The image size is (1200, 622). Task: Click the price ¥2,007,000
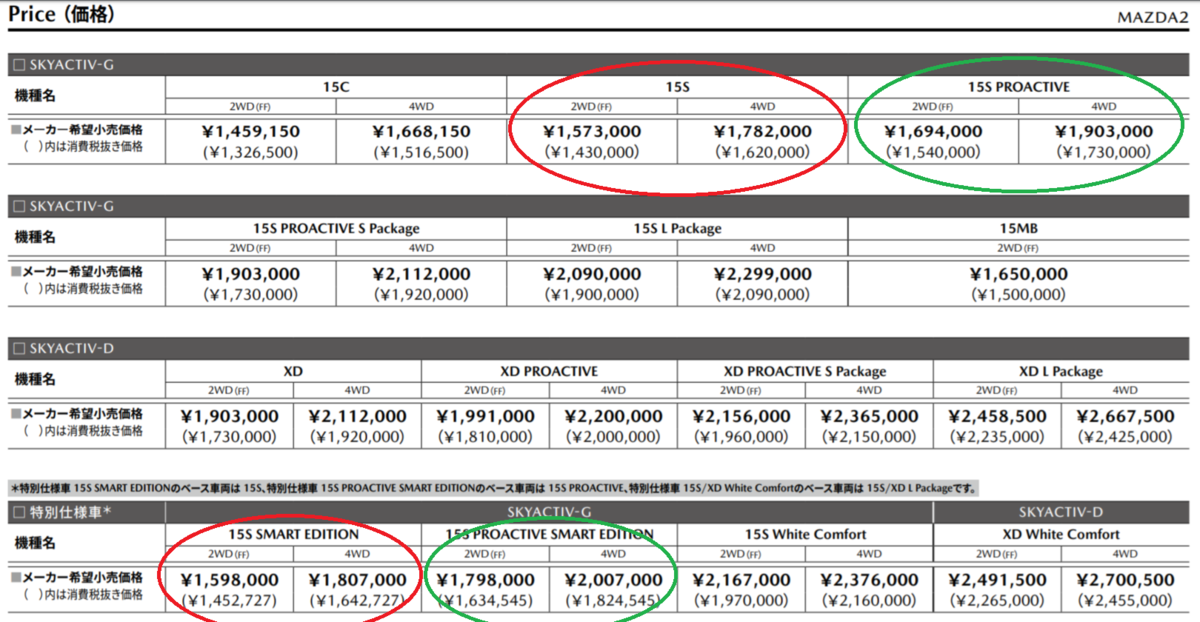pos(613,580)
